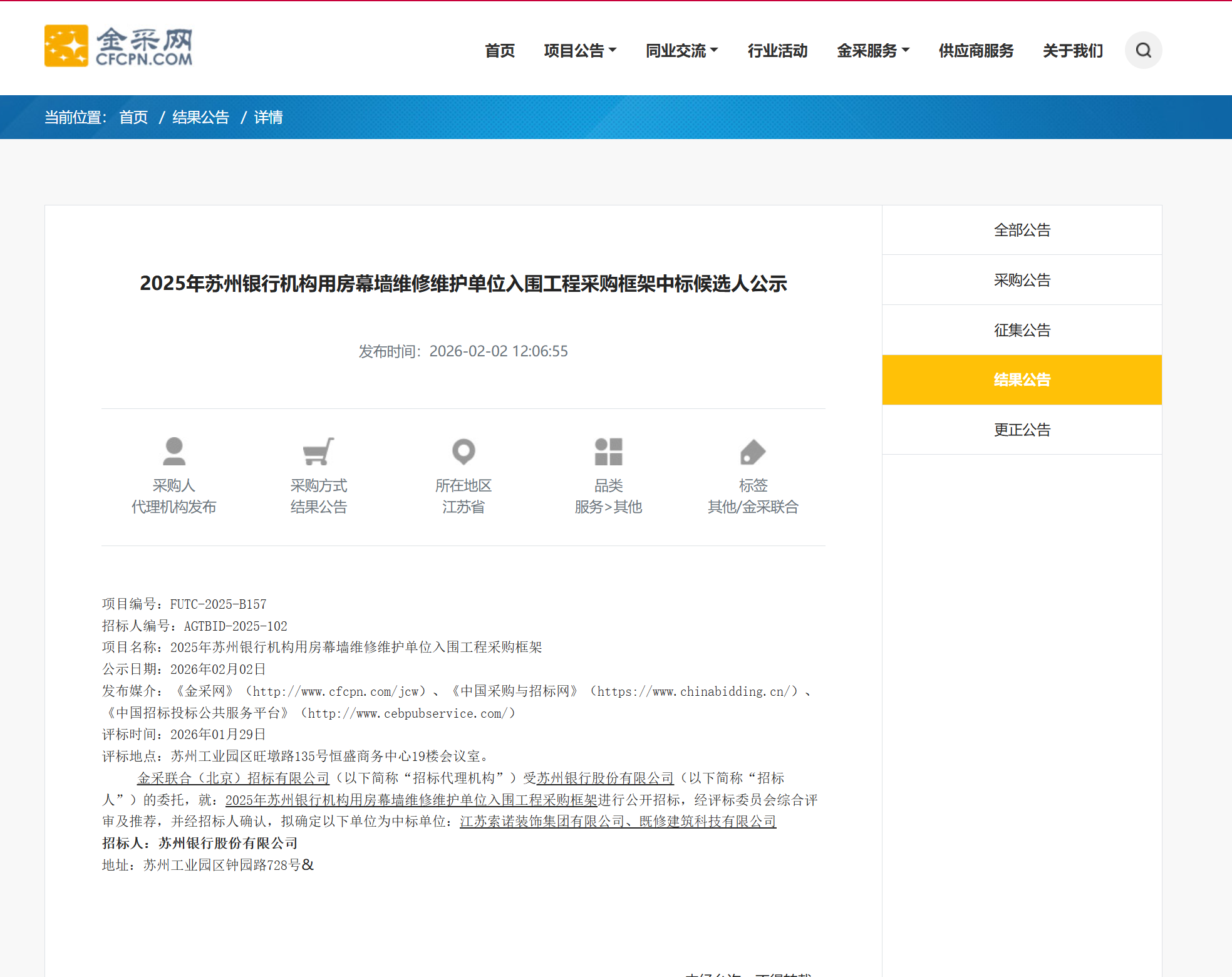1232x977 pixels.
Task: Open the 金采服务 dropdown menu
Action: point(872,51)
